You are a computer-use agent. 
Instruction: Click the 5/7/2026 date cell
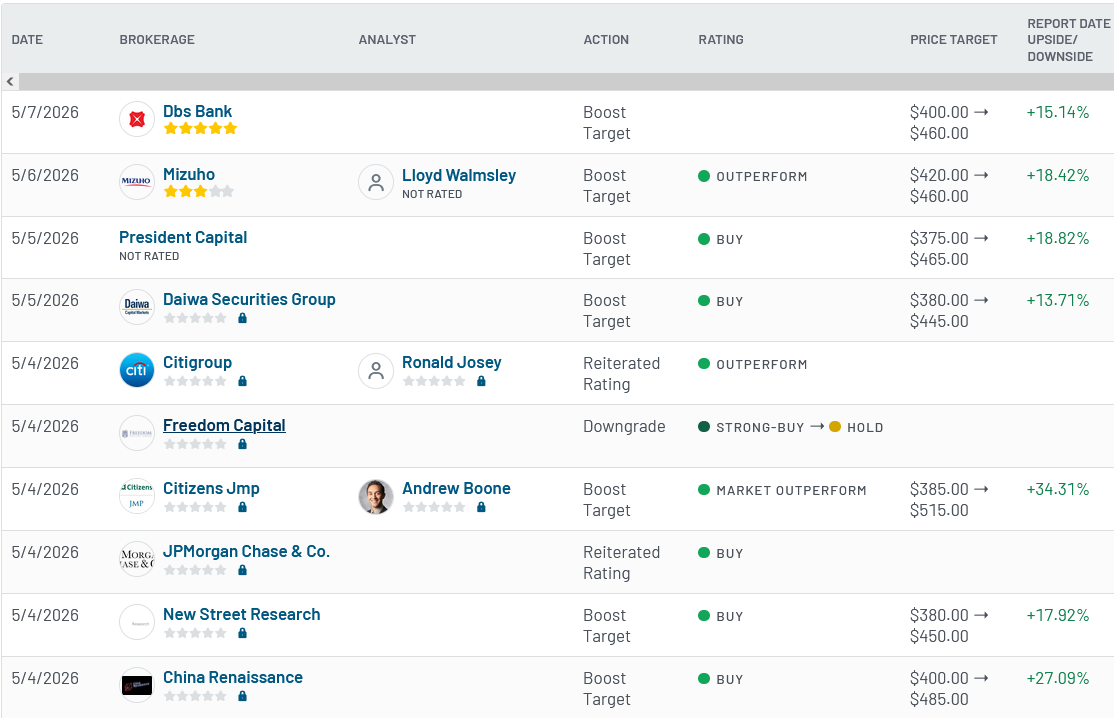click(45, 112)
